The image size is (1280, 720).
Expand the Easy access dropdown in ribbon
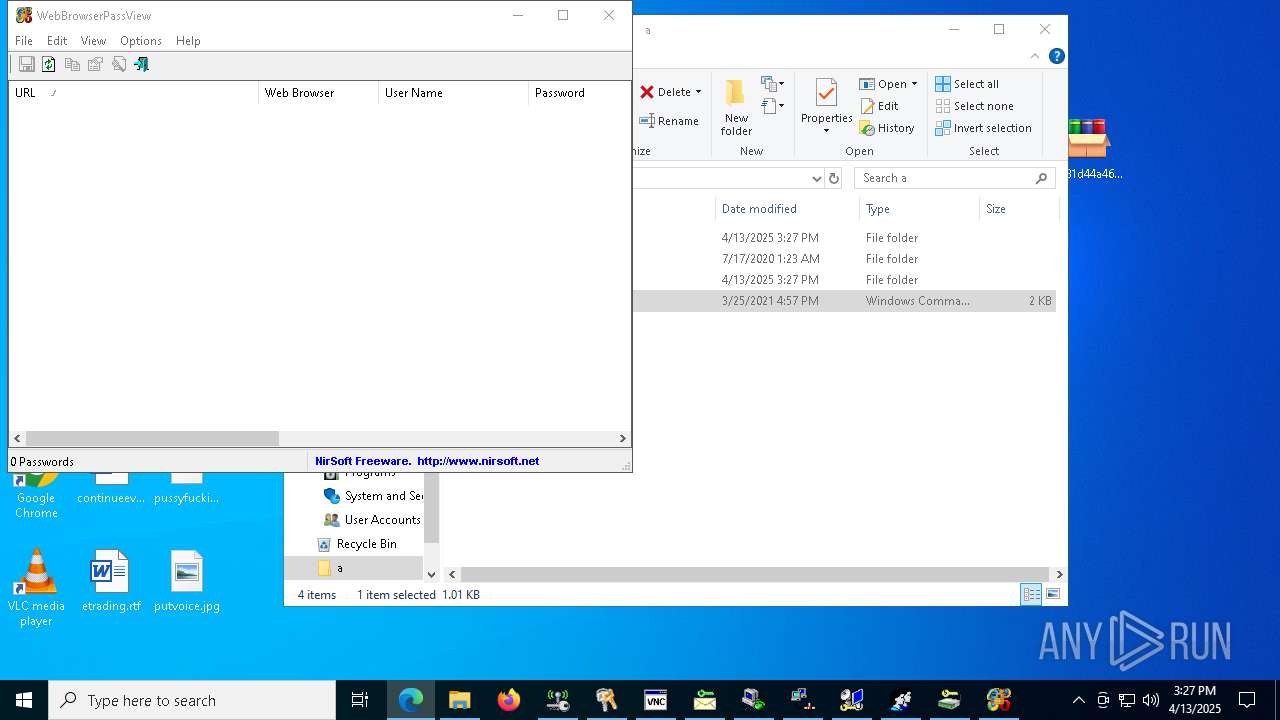pos(773,105)
